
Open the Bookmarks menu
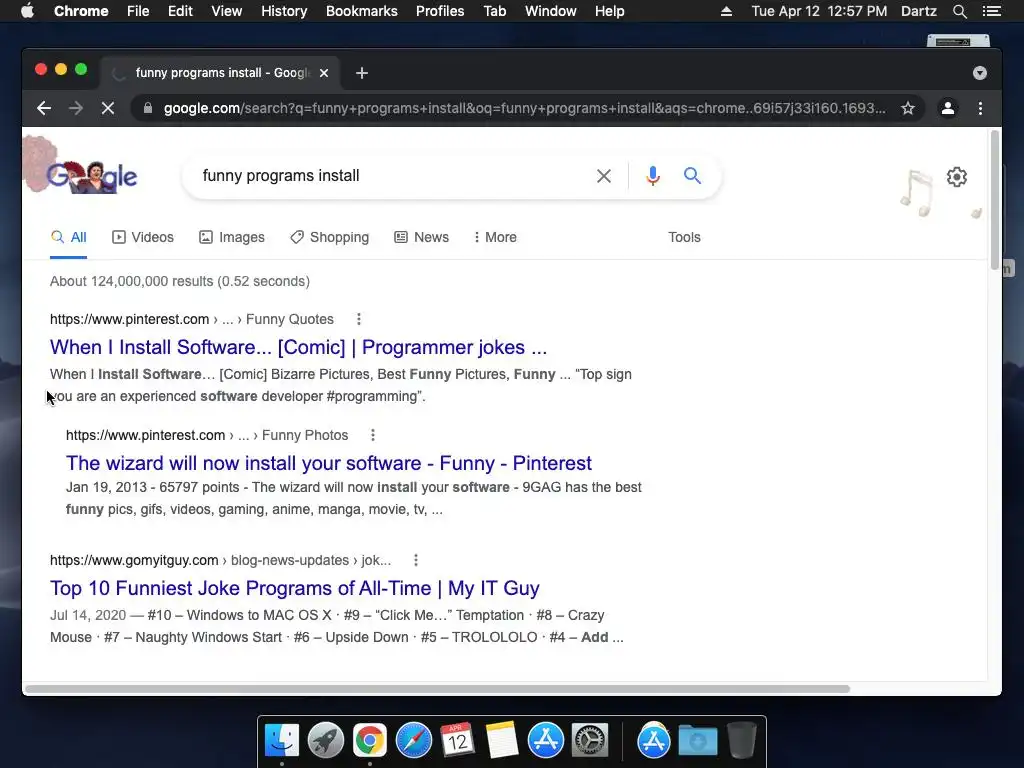pyautogui.click(x=362, y=11)
